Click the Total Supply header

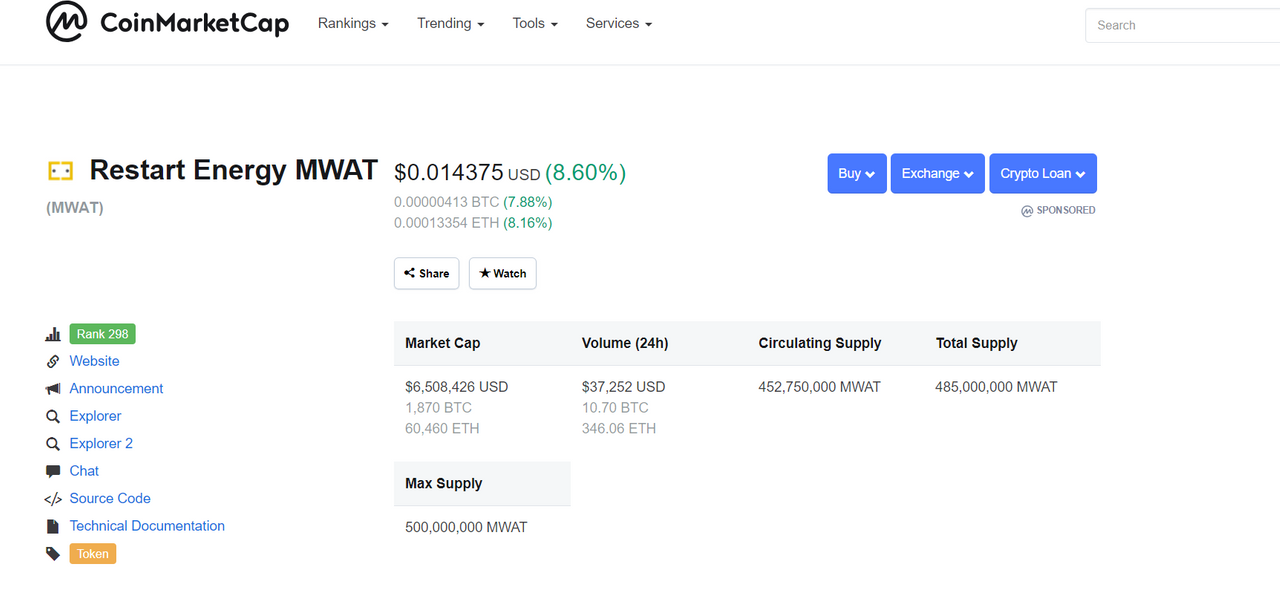pos(977,343)
